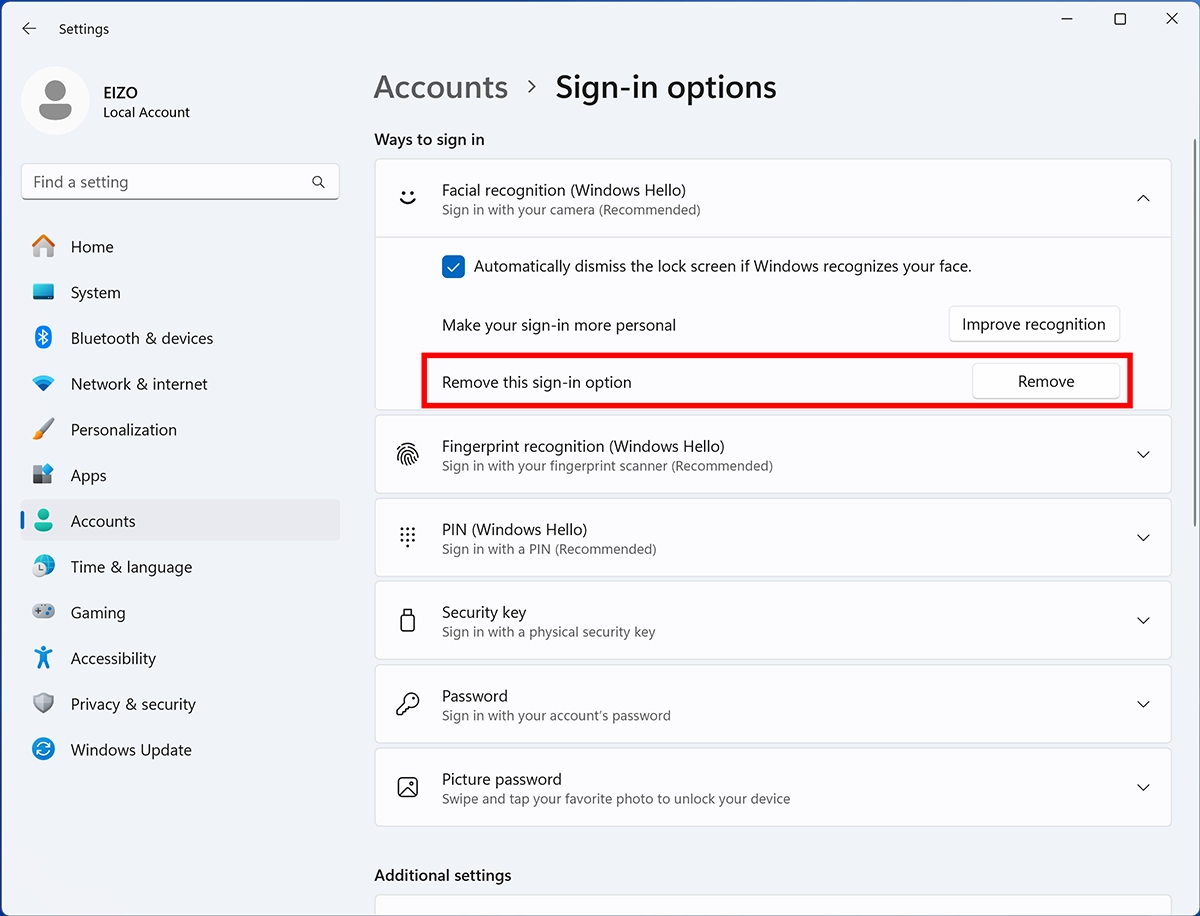The height and width of the screenshot is (916, 1200).
Task: Click the search magnifier icon
Action: click(x=318, y=182)
